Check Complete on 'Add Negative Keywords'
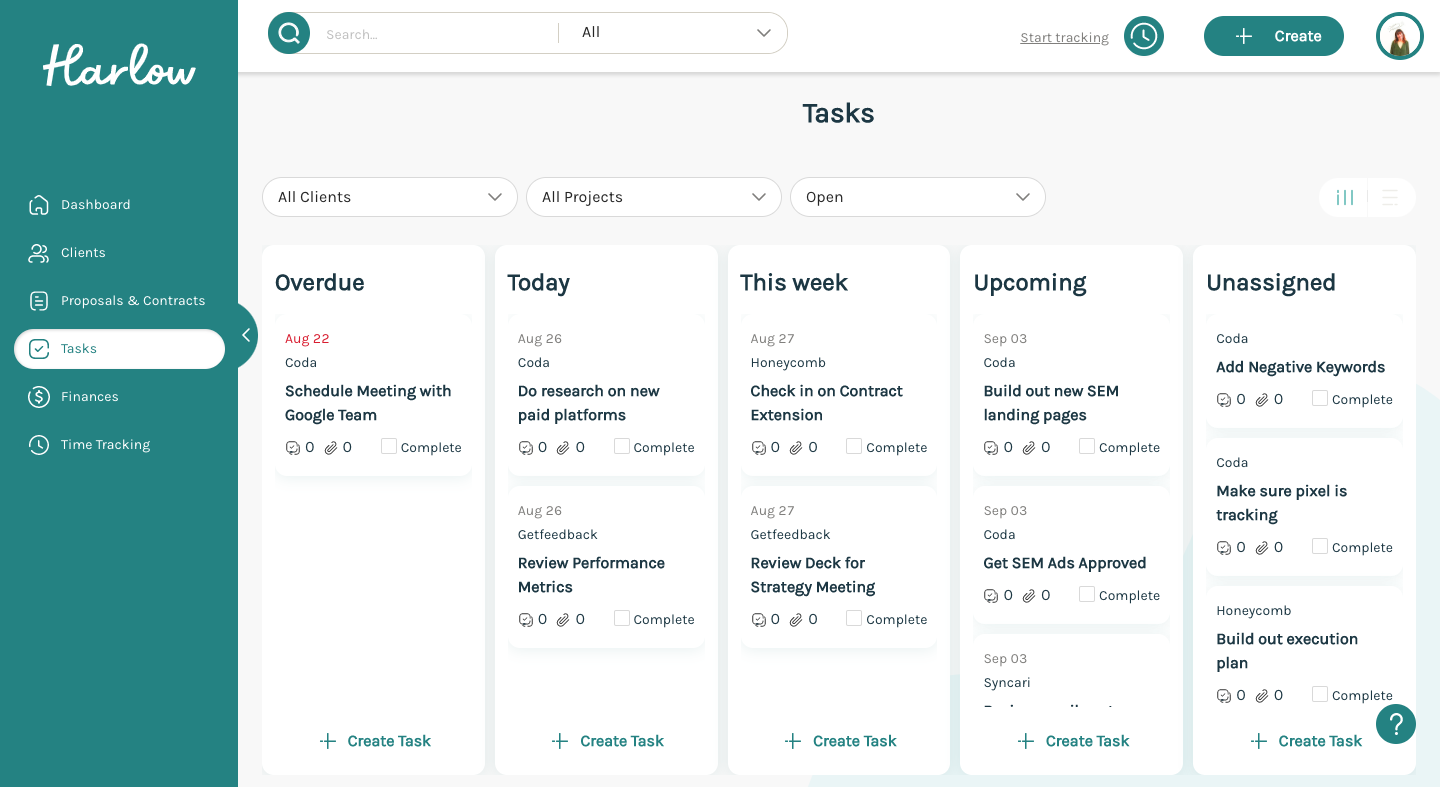Screen dimensions: 1440x787 tap(1319, 399)
